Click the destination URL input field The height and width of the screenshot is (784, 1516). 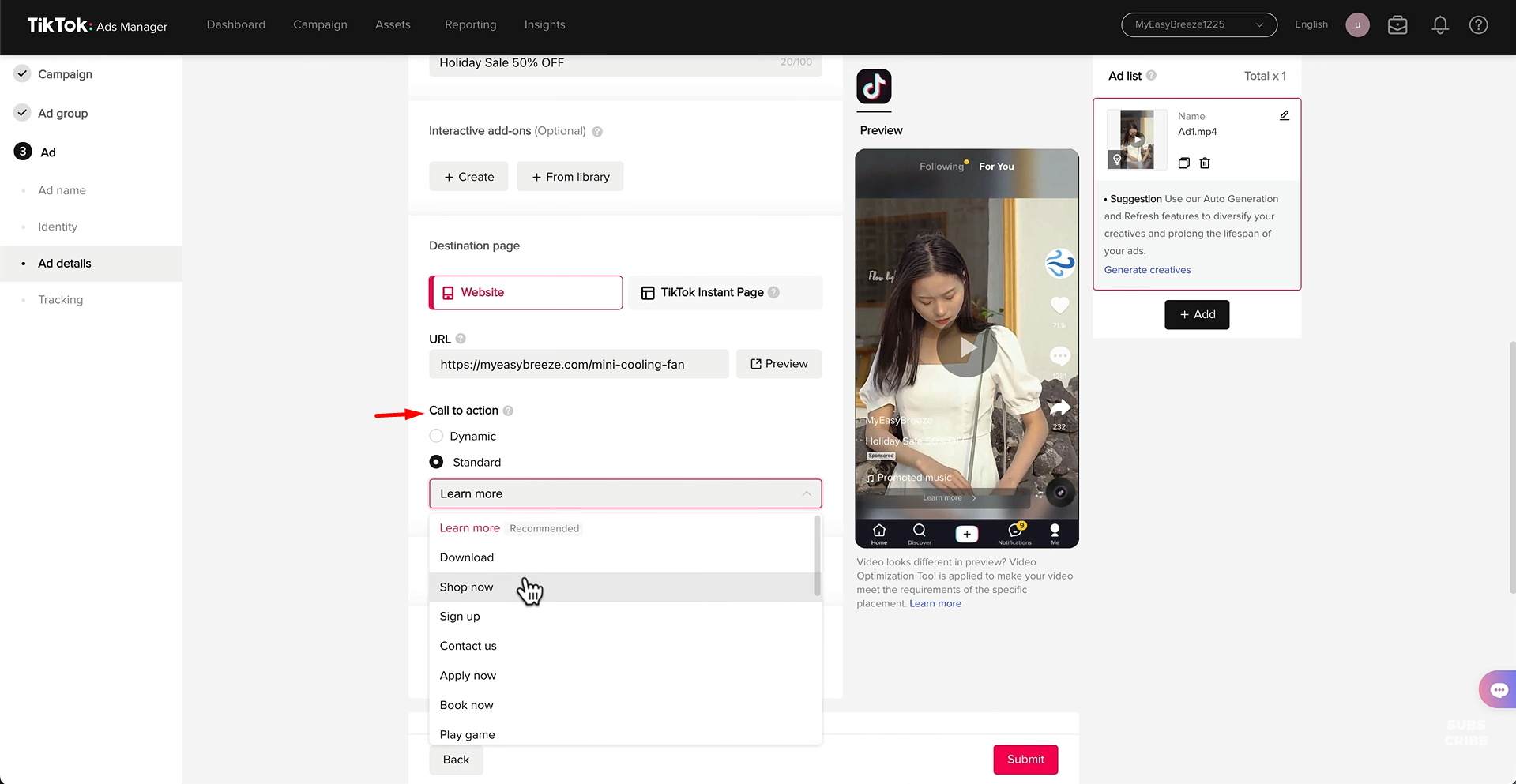pos(578,364)
